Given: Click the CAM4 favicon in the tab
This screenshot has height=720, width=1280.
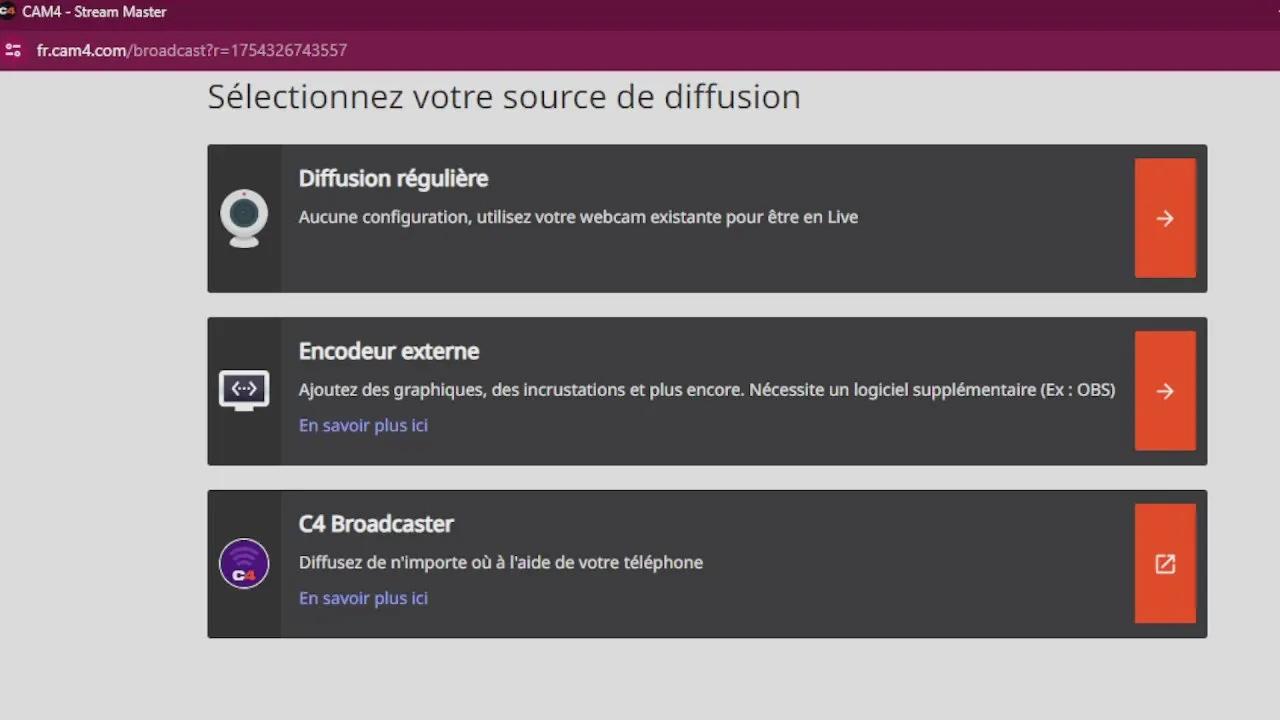Looking at the screenshot, I should pos(7,12).
